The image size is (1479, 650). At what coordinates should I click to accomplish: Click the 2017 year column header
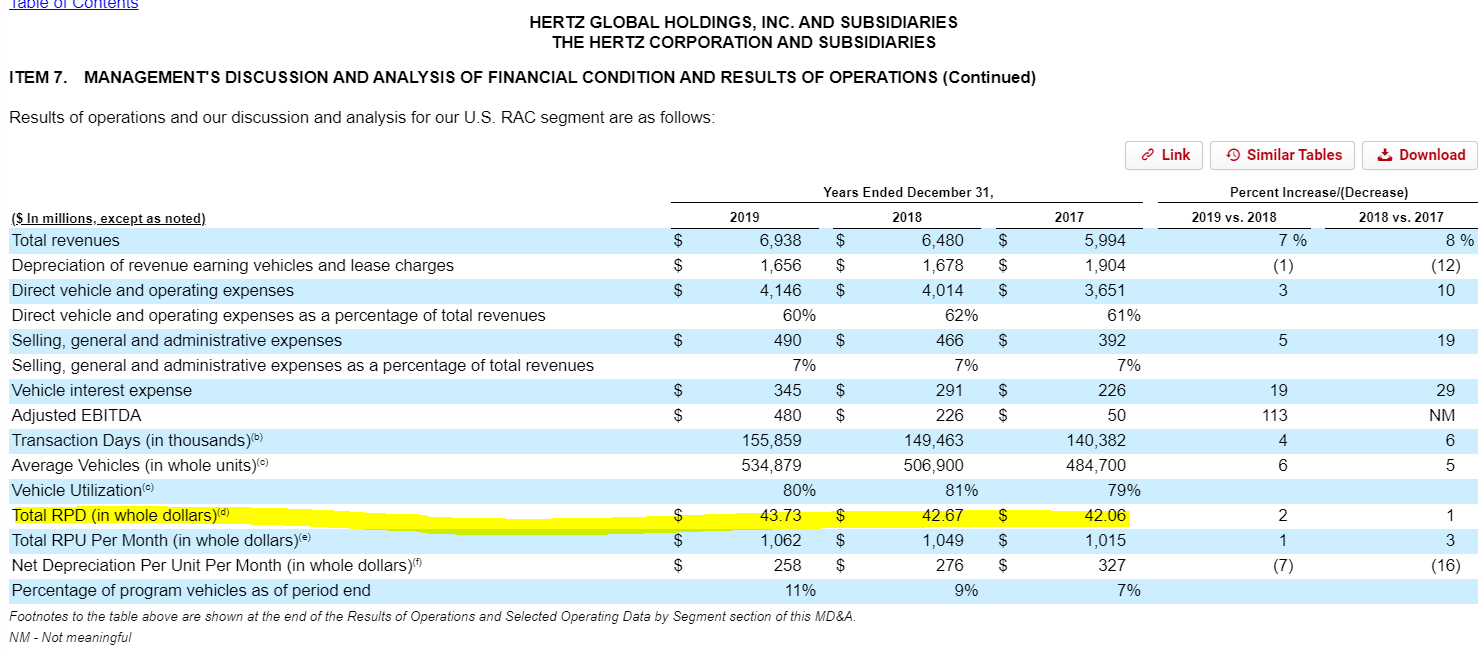1069,217
